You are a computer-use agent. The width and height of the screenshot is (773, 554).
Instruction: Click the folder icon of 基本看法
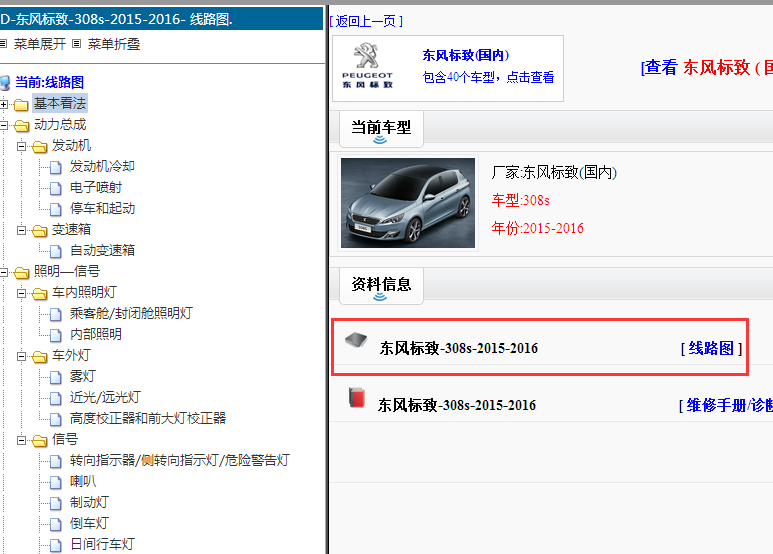(21, 104)
